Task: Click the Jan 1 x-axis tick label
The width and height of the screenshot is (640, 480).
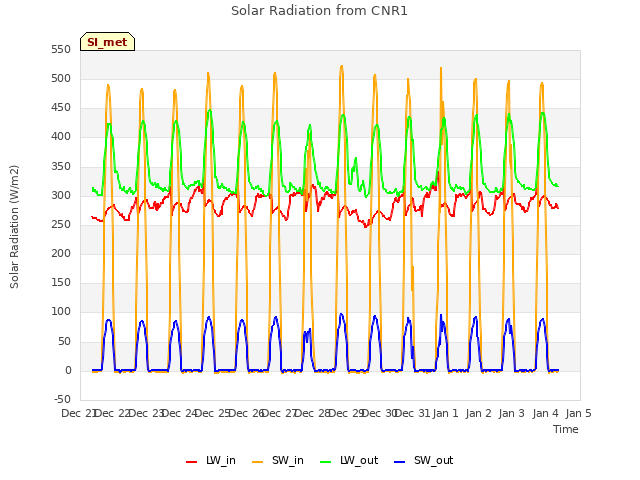Action: 445,413
